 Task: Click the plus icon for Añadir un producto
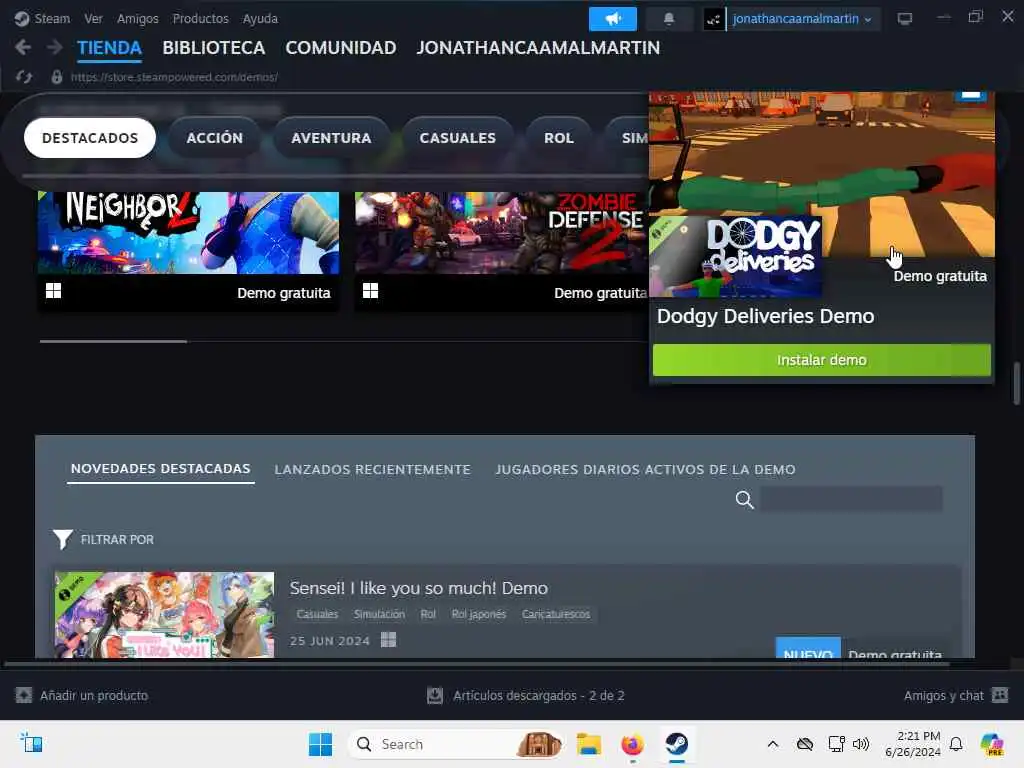pos(24,695)
